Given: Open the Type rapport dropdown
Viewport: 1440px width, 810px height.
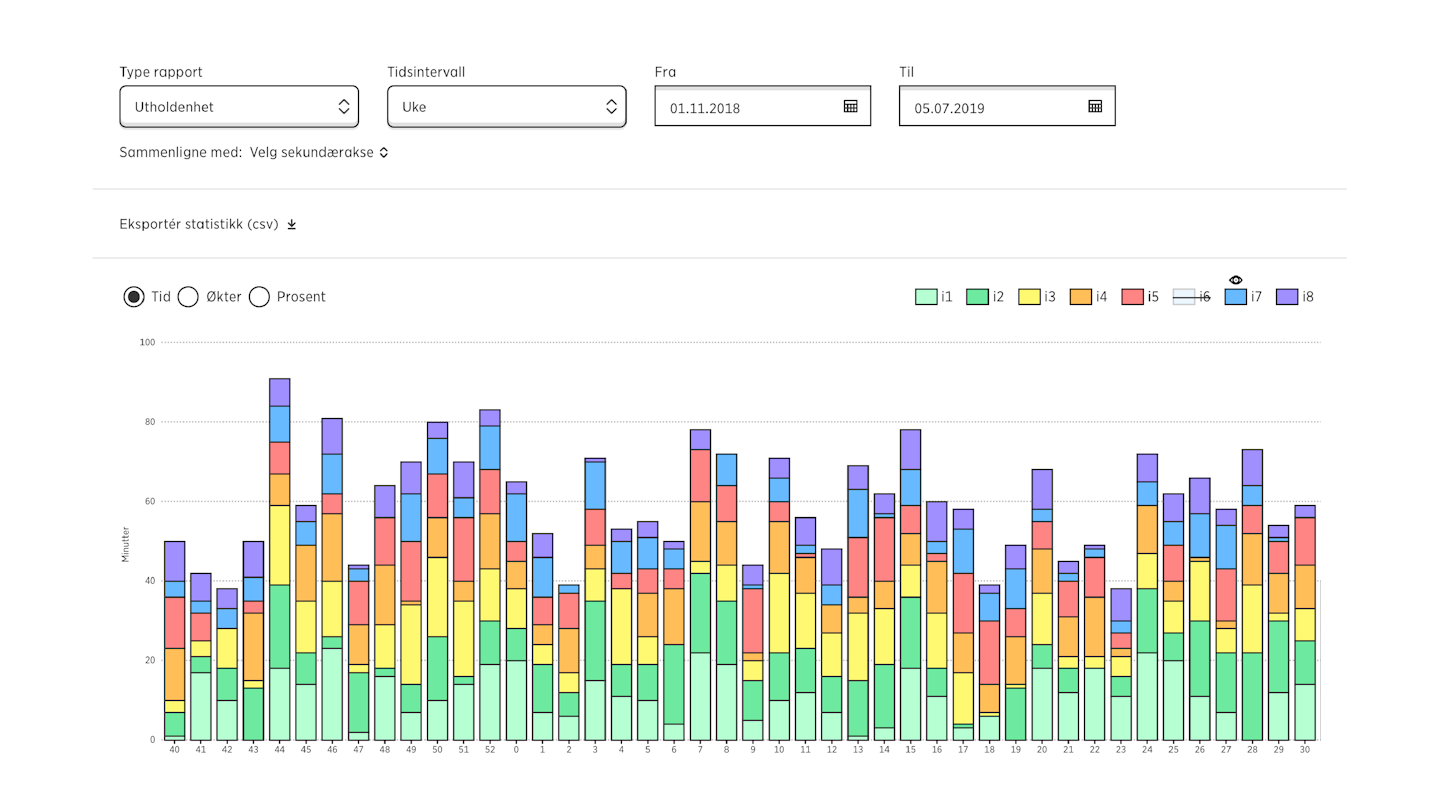Looking at the screenshot, I should 239,107.
